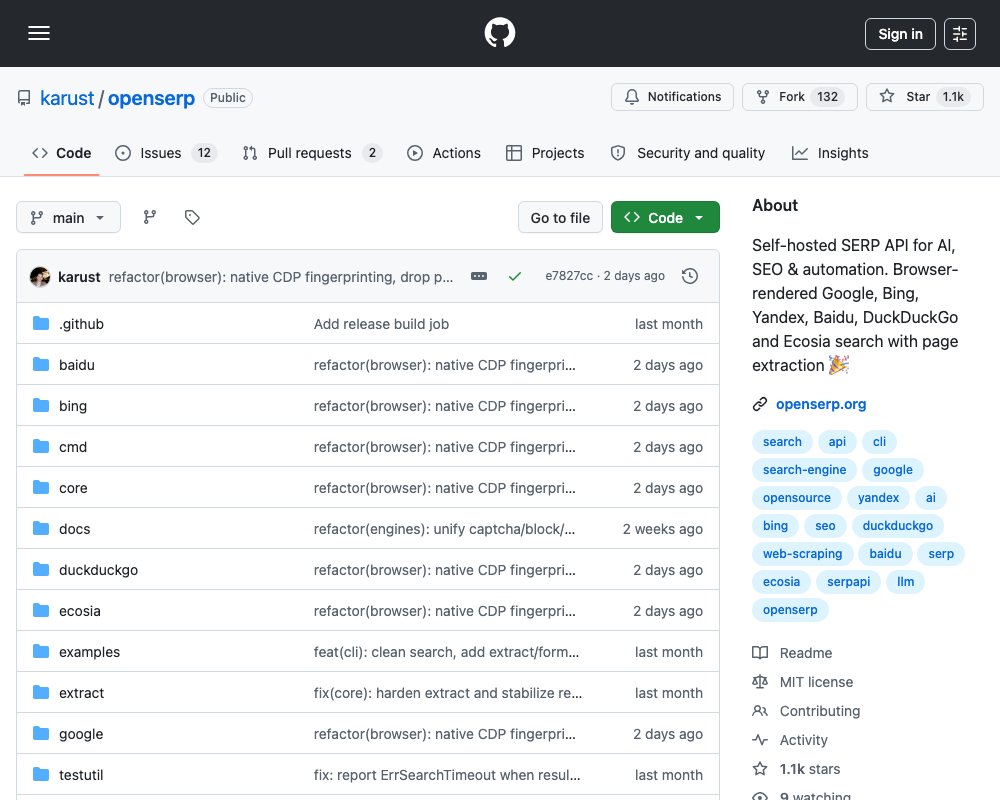The width and height of the screenshot is (1000, 800).
Task: Click karust author name in commit row
Action: tap(79, 276)
